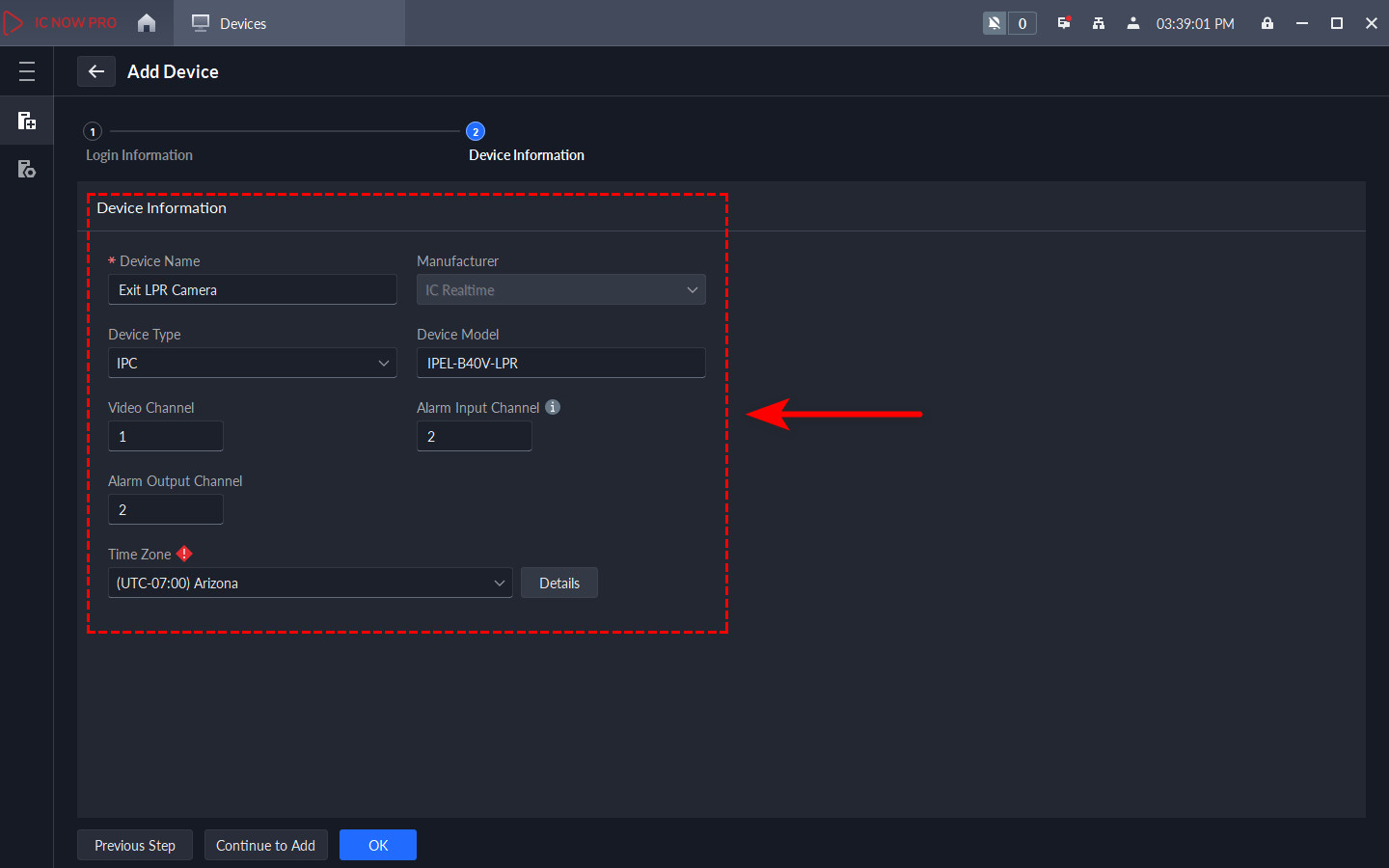Click the Alarm Input Channel info icon
The width and height of the screenshot is (1389, 868).
coord(553,407)
